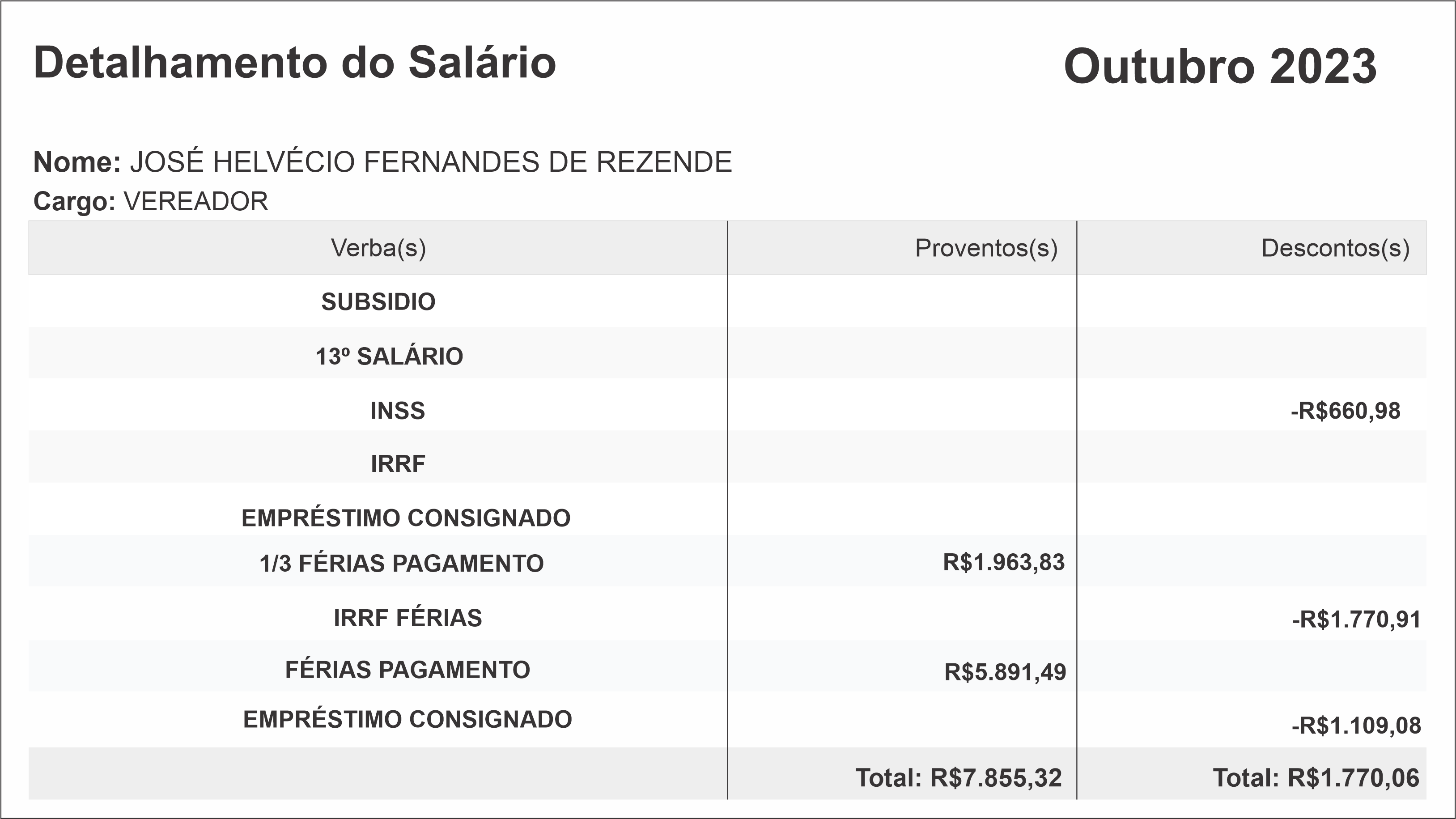Click the INSS discount value -R$660,98
Image resolution: width=1456 pixels, height=819 pixels.
1345,411
